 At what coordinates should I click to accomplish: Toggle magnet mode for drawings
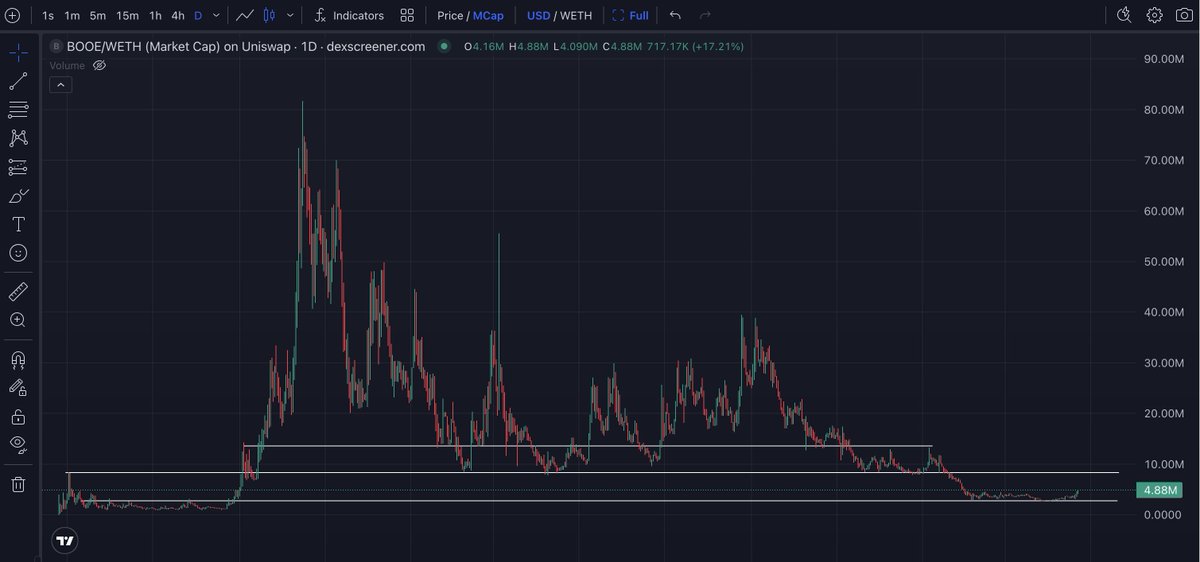[x=18, y=358]
